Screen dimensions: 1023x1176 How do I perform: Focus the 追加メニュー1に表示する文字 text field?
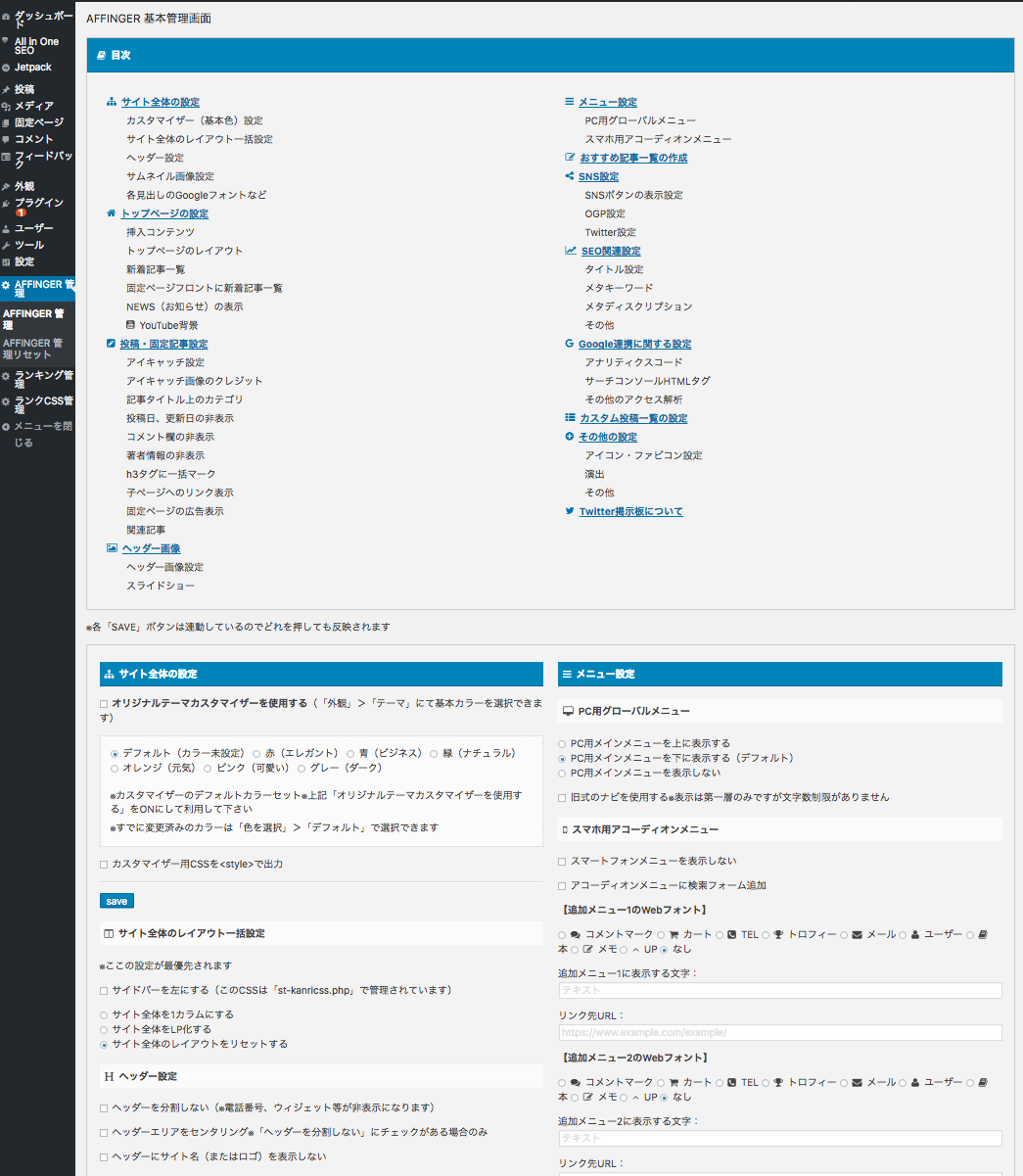(779, 991)
